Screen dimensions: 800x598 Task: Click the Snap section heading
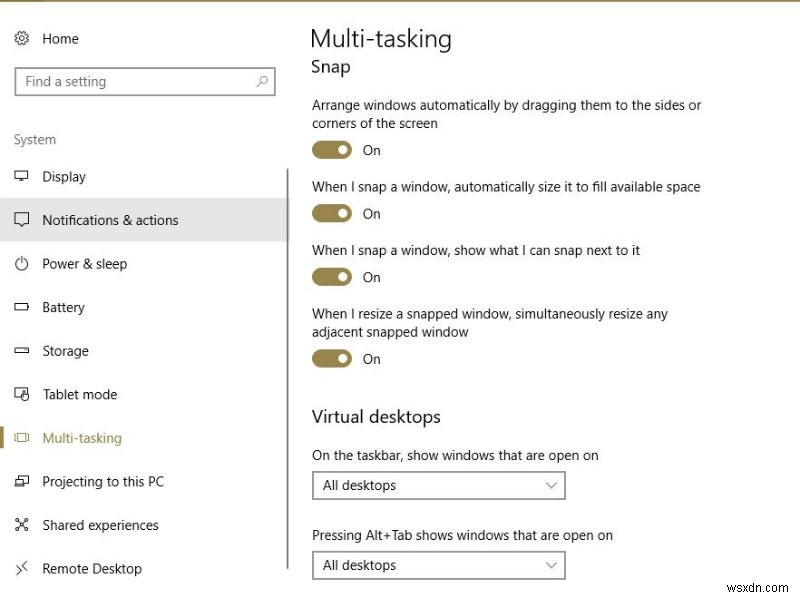click(331, 67)
